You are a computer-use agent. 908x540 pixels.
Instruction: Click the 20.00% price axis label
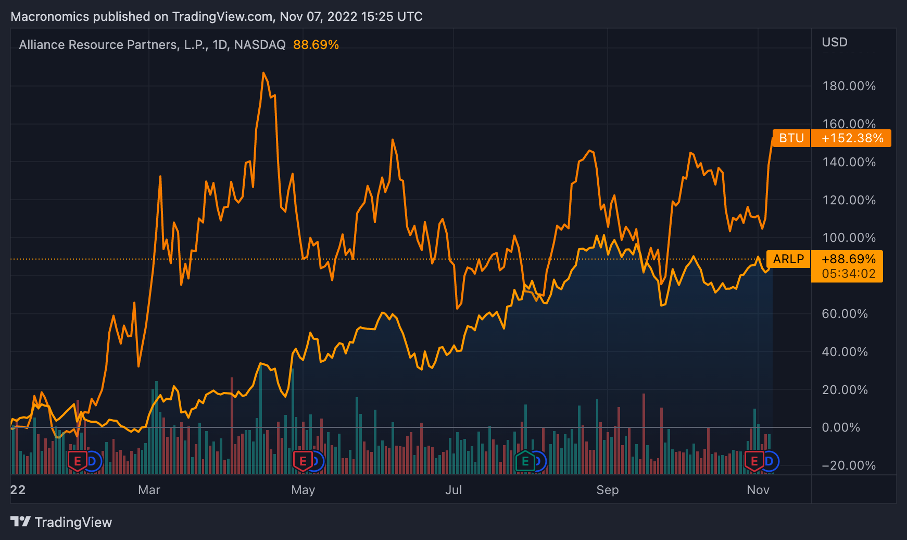pyautogui.click(x=844, y=390)
